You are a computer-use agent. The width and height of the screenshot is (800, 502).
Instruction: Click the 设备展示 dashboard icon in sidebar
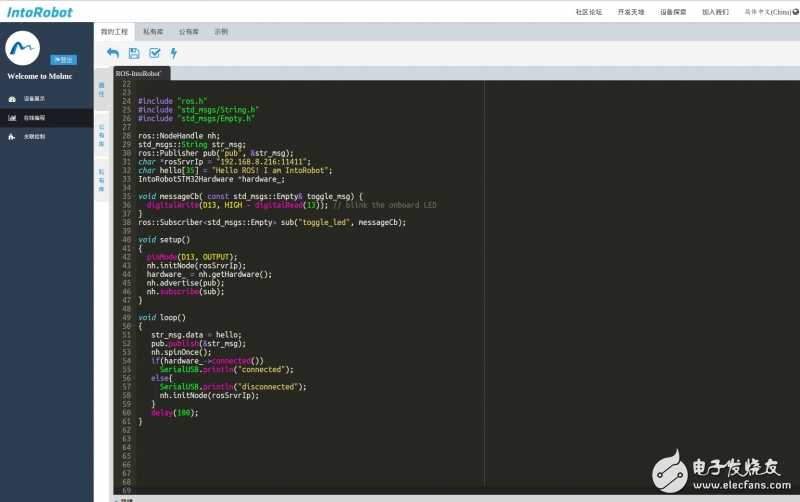click(12, 99)
